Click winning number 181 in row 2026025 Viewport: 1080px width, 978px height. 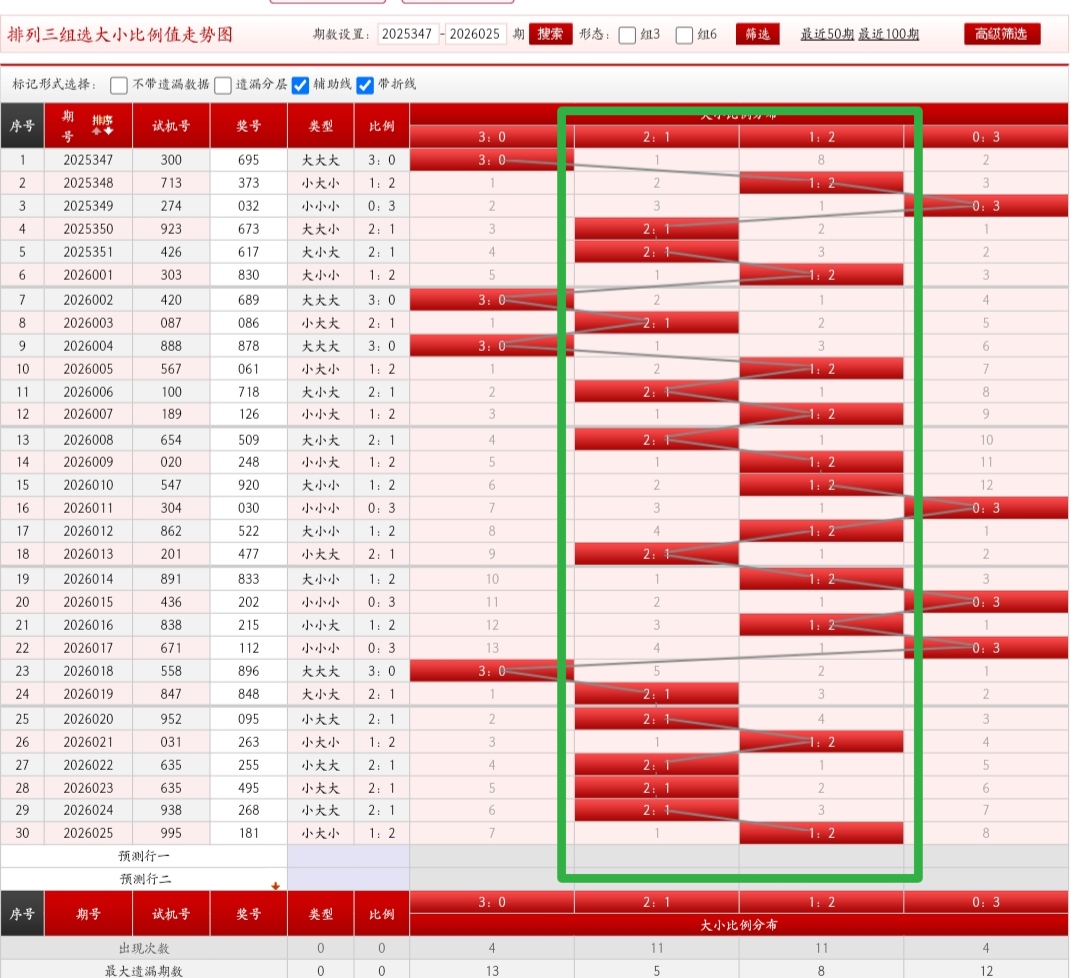(248, 833)
